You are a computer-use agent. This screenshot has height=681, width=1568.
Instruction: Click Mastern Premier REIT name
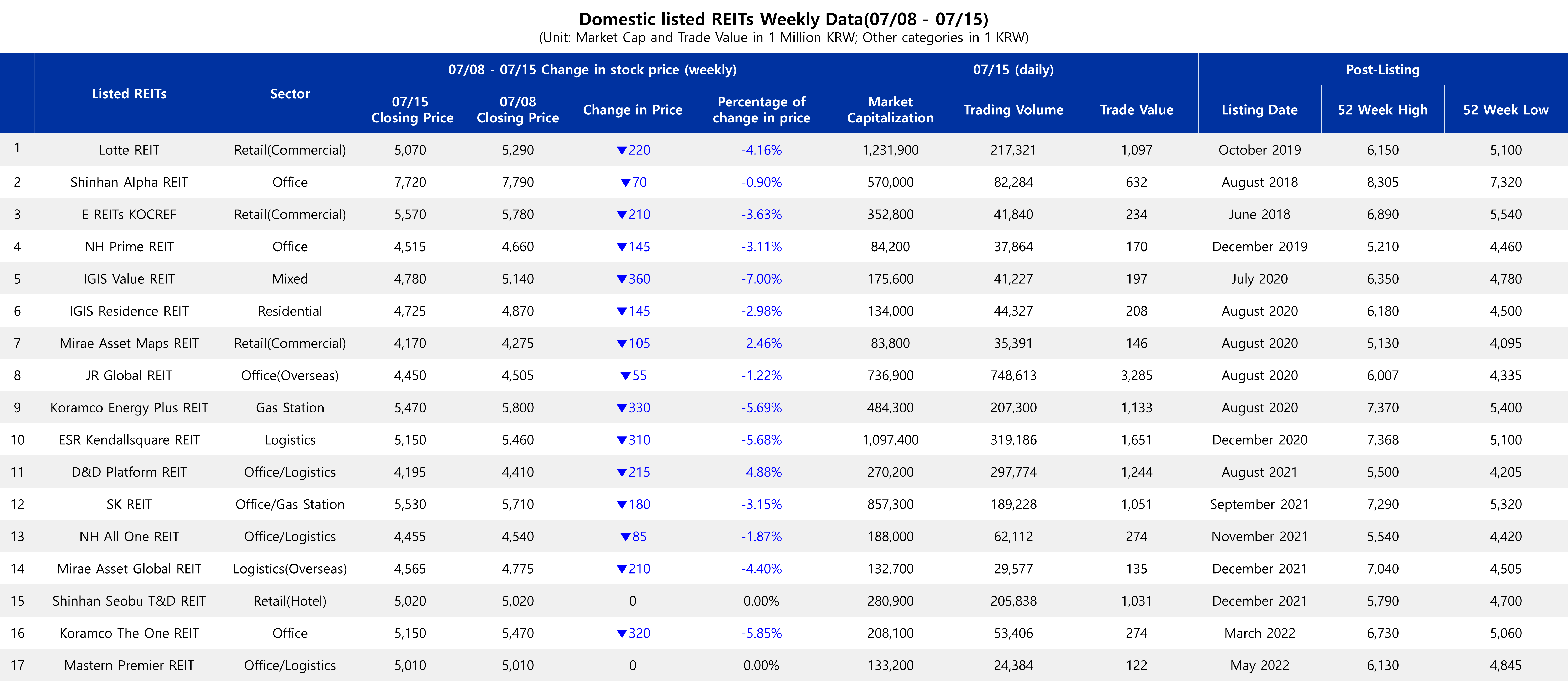coord(129,666)
